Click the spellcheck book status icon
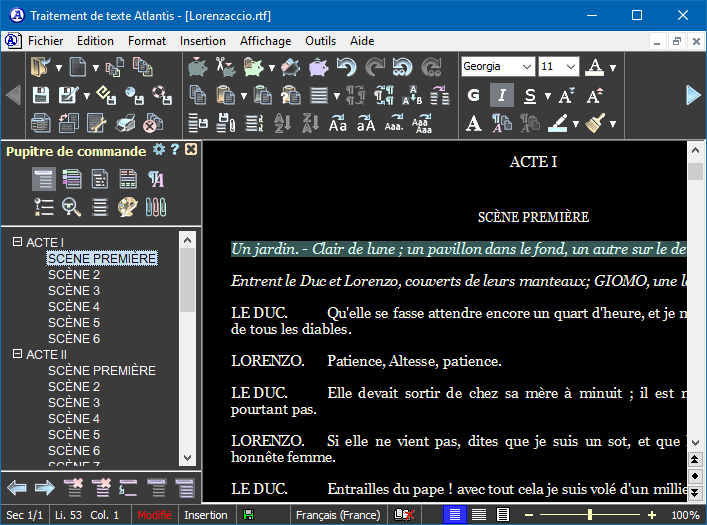This screenshot has height=525, width=707. [404, 515]
